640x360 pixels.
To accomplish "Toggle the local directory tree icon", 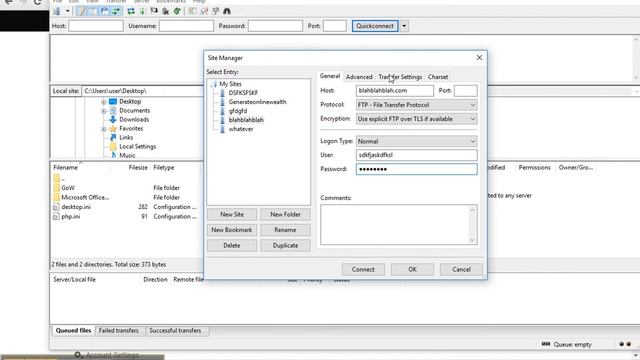I will 93,11.
